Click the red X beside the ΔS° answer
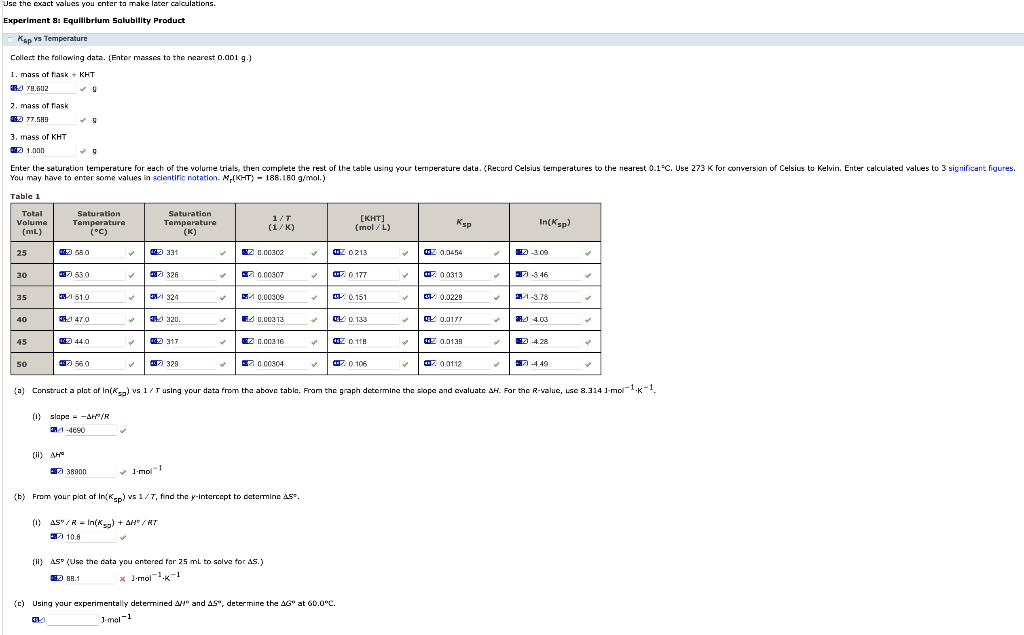This screenshot has height=635, width=1024. point(122,578)
